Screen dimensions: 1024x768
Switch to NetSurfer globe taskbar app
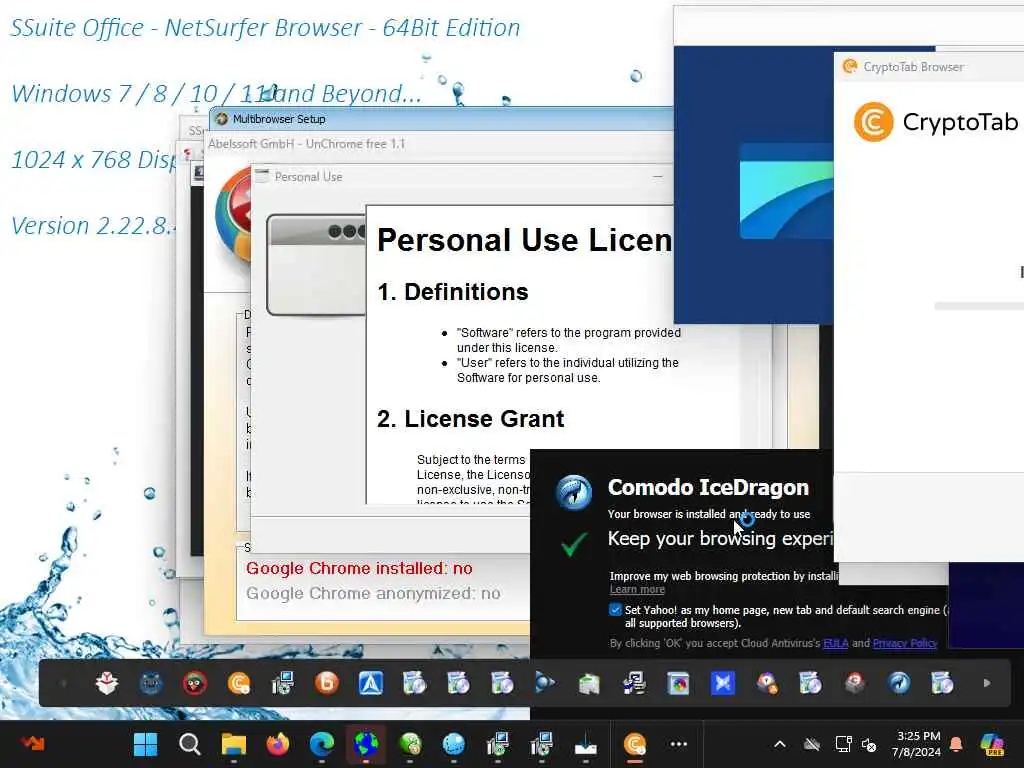[366, 744]
